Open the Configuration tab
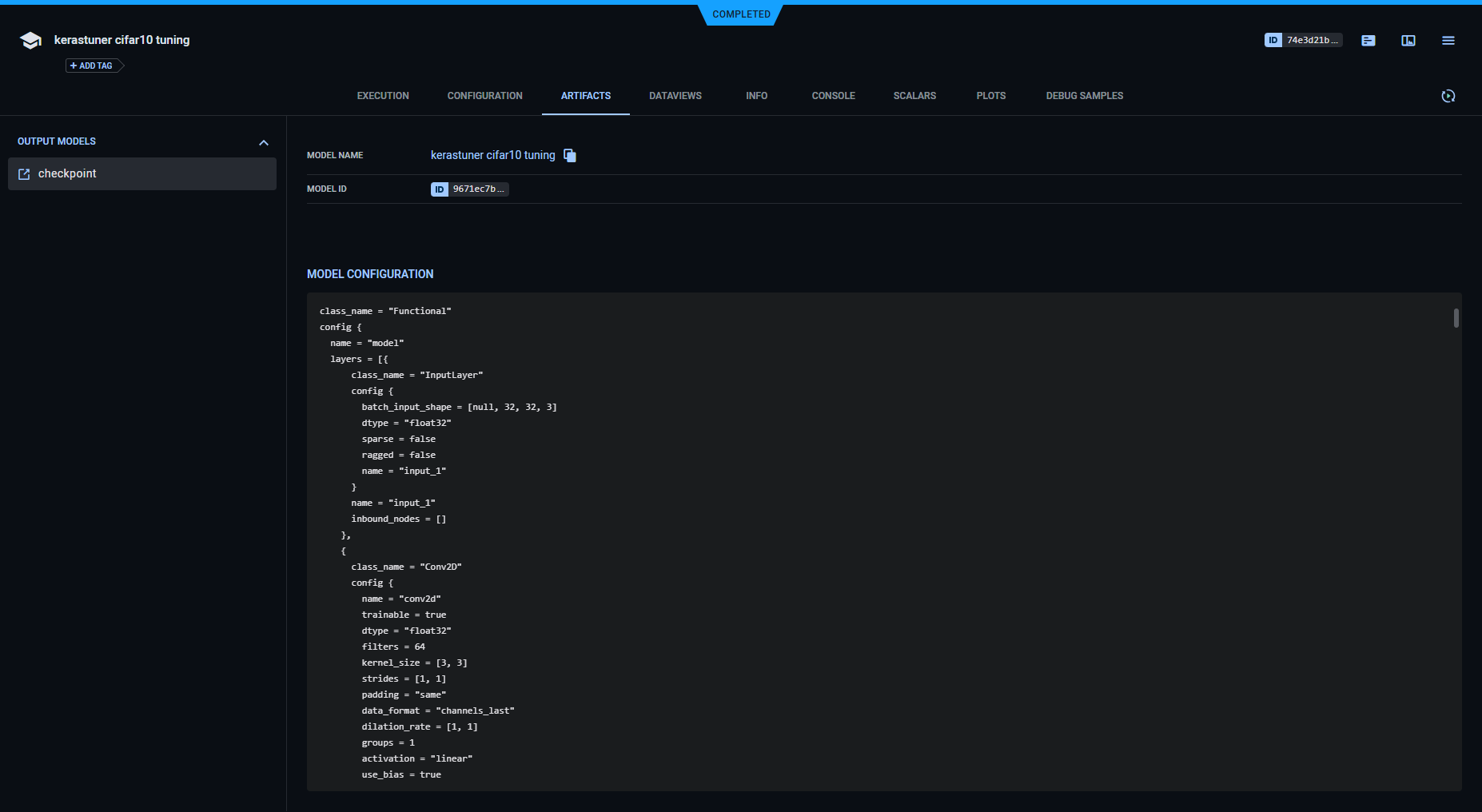Screen dimensions: 1482x812 (484, 96)
